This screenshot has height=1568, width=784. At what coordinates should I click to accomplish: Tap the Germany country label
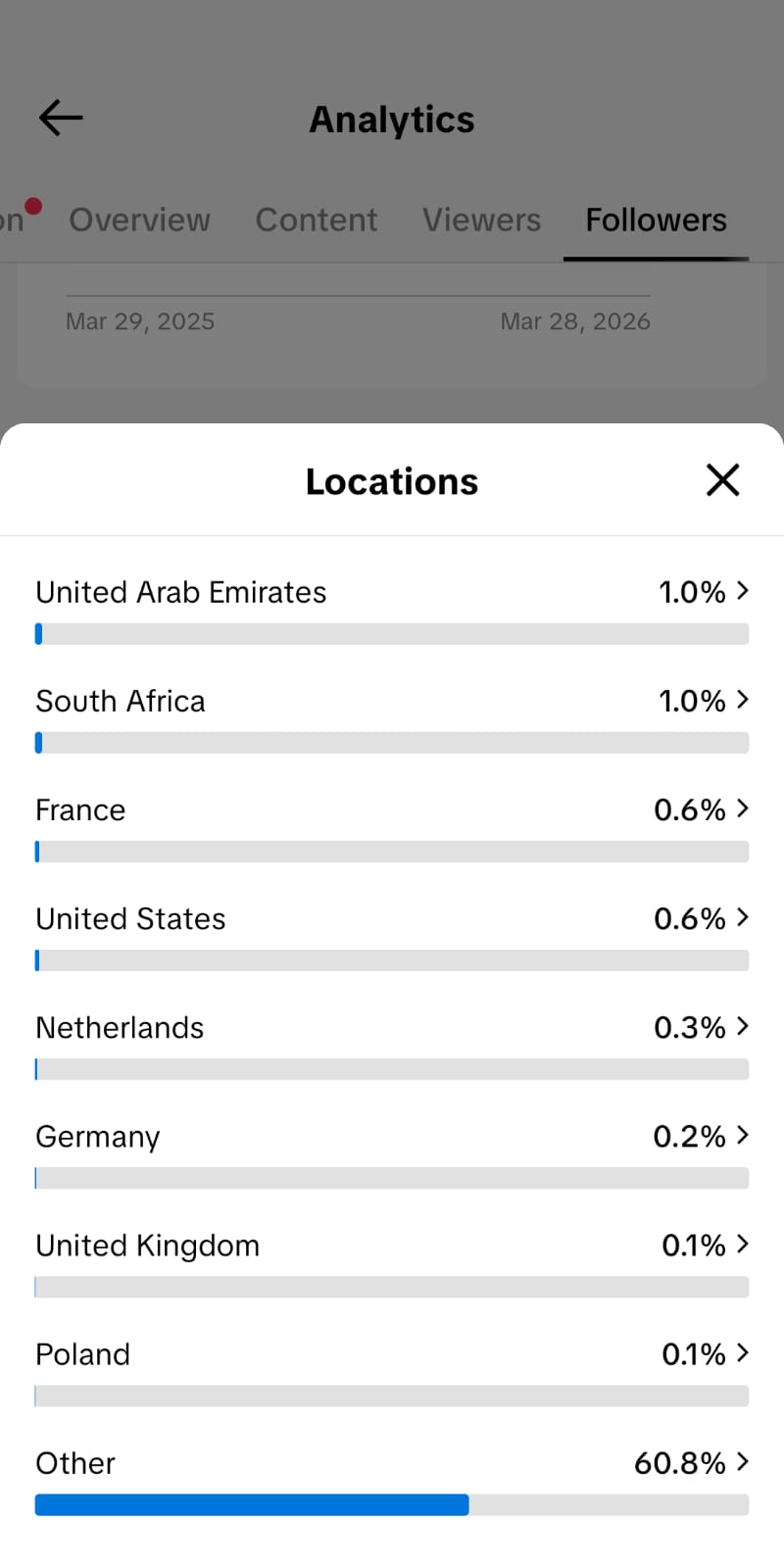(x=98, y=1137)
